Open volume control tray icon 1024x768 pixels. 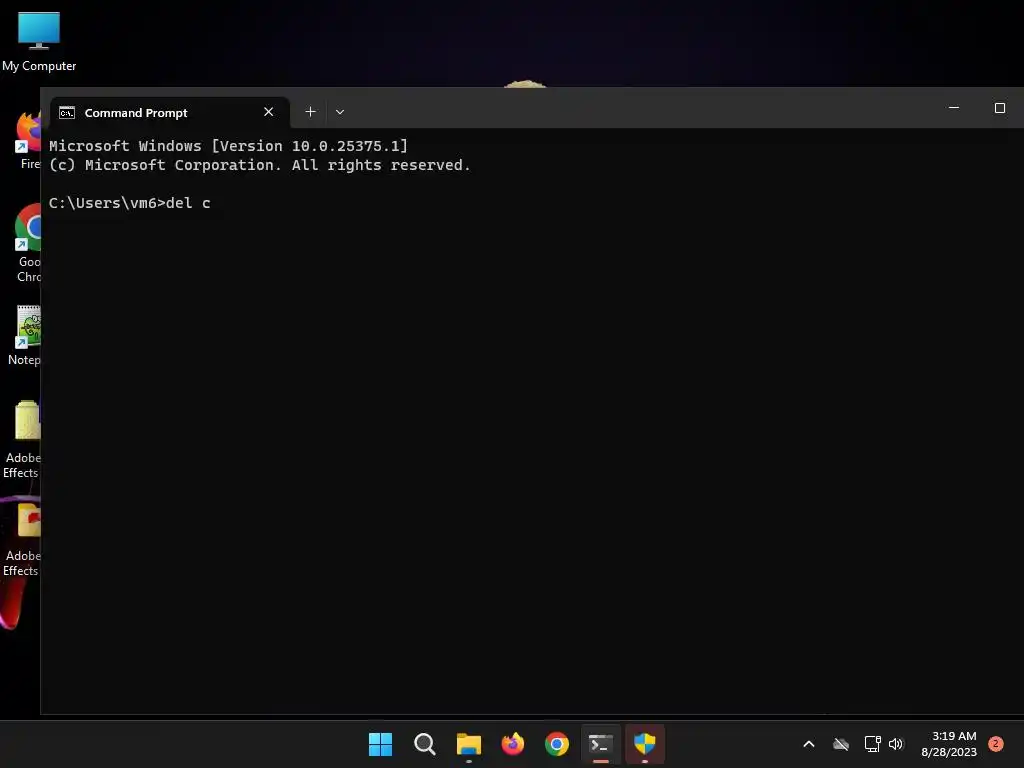895,744
